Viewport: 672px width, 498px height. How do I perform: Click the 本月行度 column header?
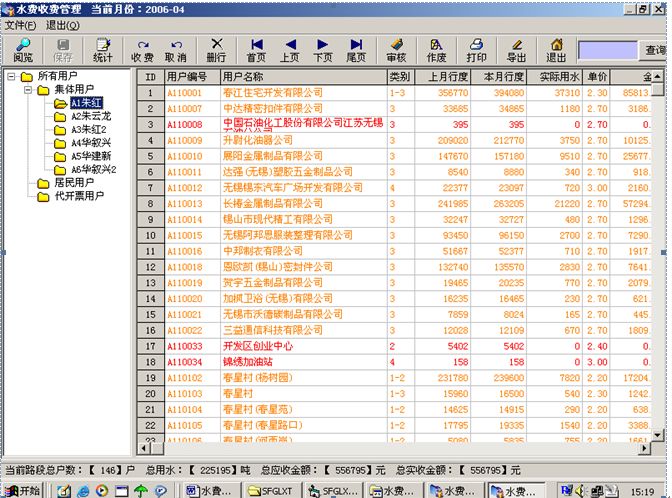[498, 77]
